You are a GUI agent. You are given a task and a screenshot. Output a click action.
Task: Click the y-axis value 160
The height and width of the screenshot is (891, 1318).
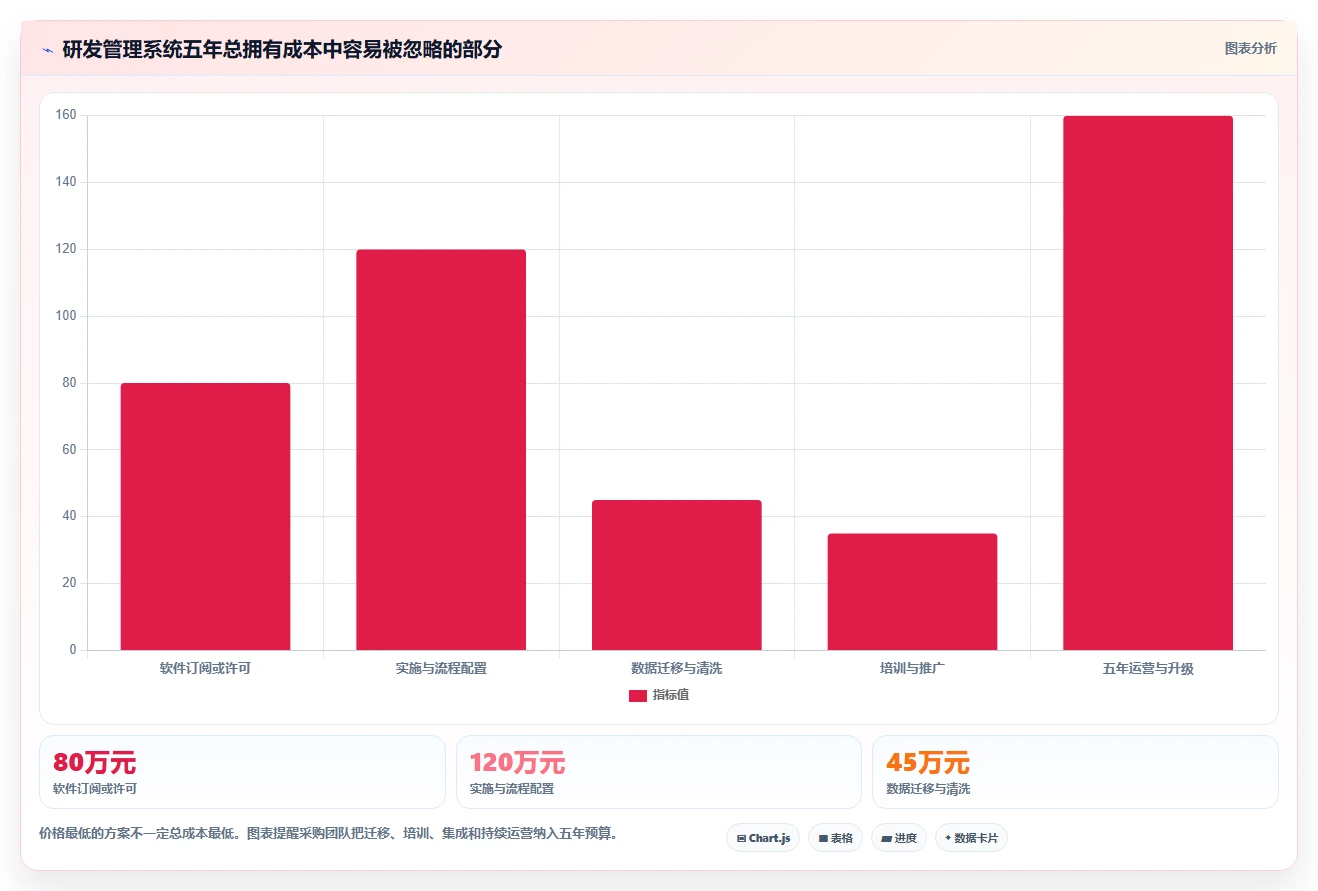pyautogui.click(x=66, y=115)
